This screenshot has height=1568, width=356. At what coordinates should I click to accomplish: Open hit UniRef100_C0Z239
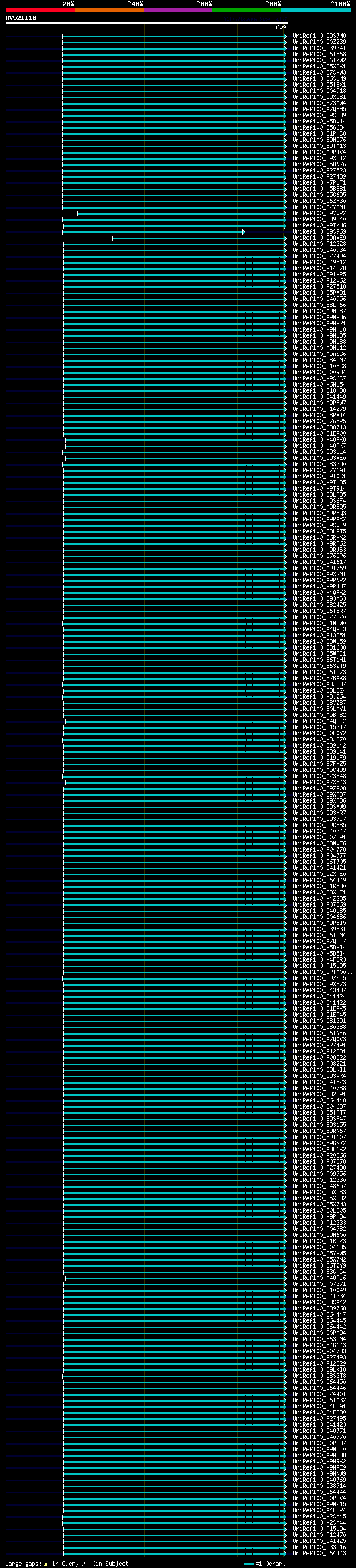point(319,42)
